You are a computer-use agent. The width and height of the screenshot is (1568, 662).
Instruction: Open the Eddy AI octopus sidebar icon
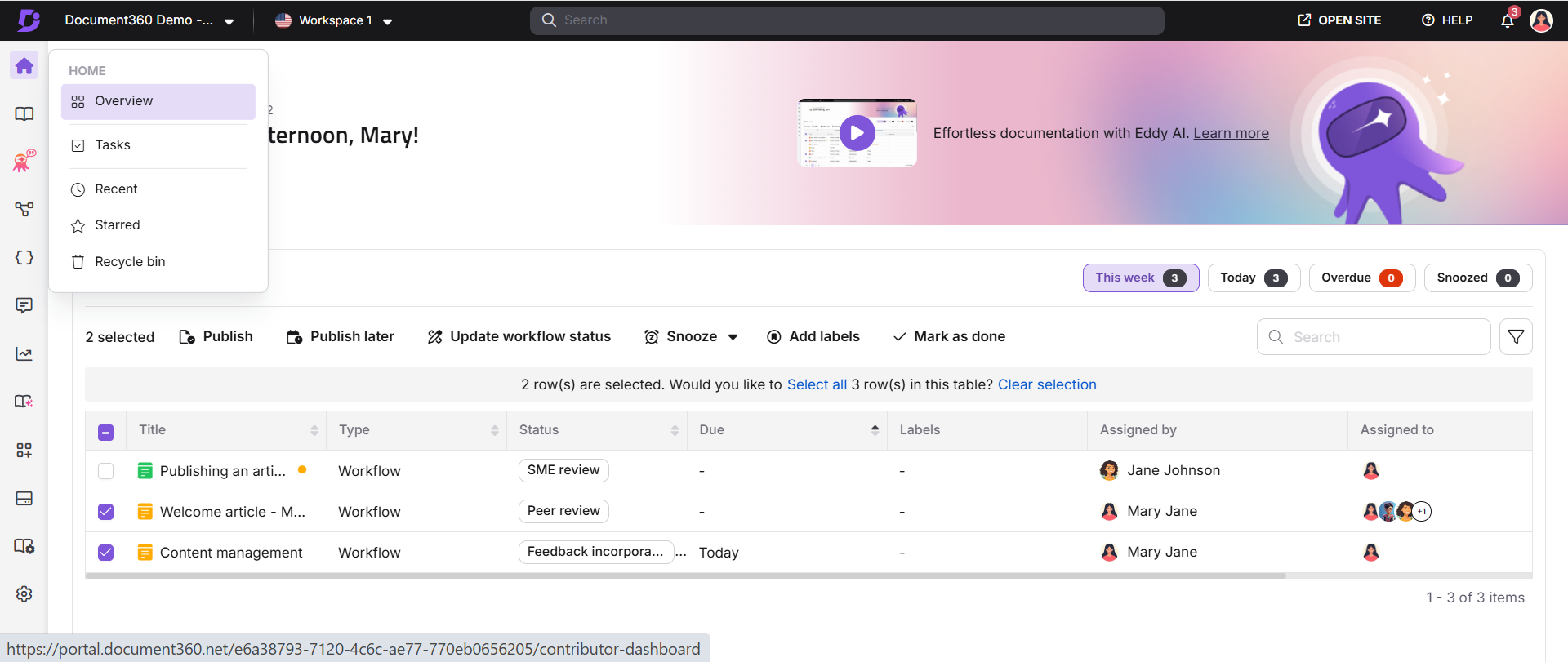point(24,161)
